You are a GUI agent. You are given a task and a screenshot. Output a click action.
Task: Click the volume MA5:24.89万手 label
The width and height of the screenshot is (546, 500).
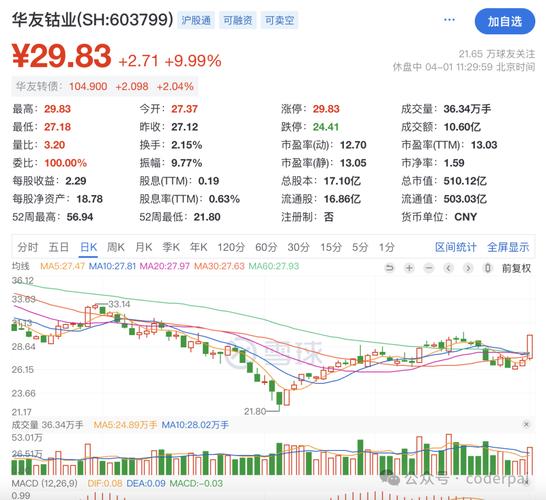[x=125, y=425]
